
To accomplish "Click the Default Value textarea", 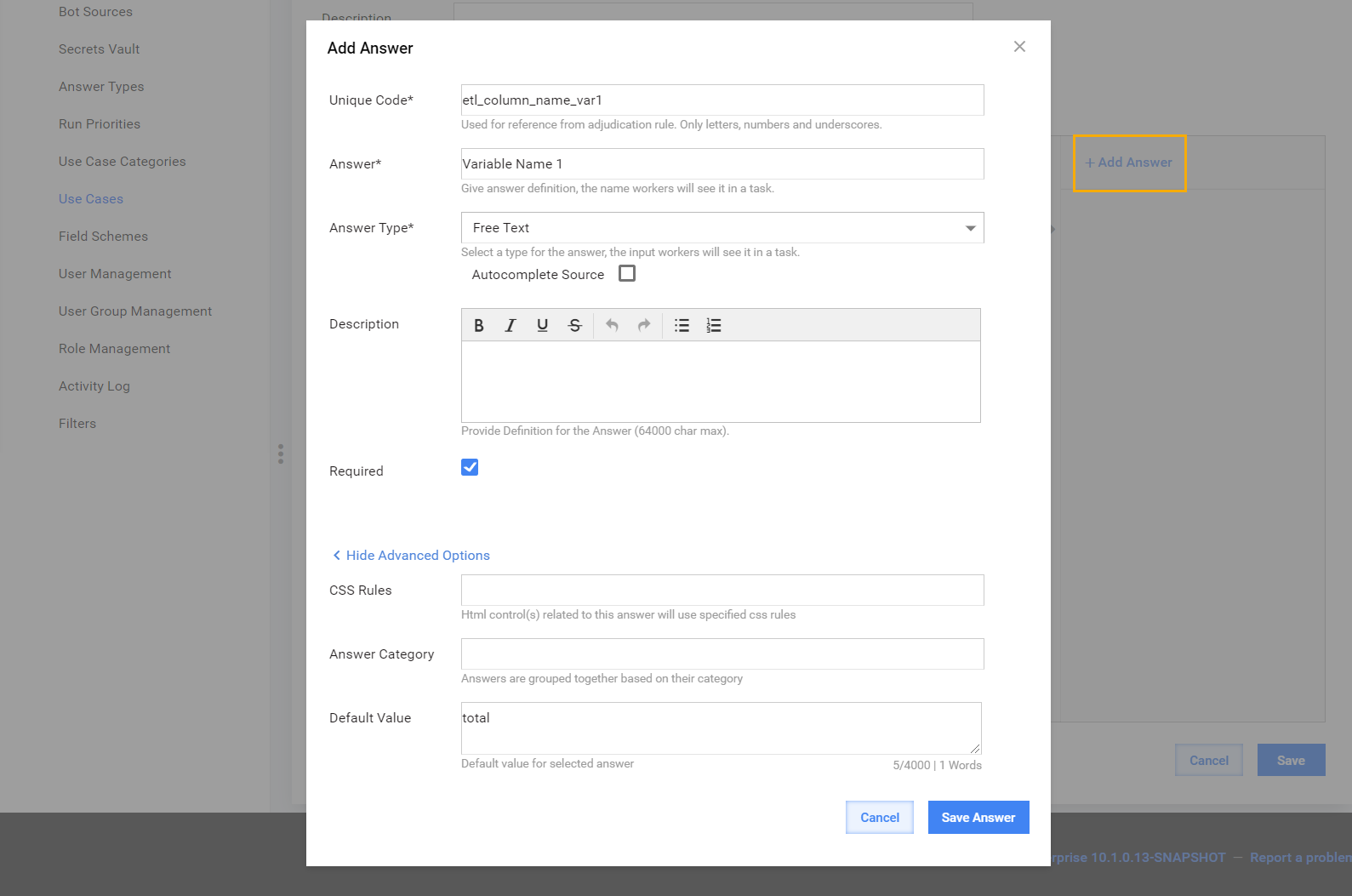I will 722,728.
